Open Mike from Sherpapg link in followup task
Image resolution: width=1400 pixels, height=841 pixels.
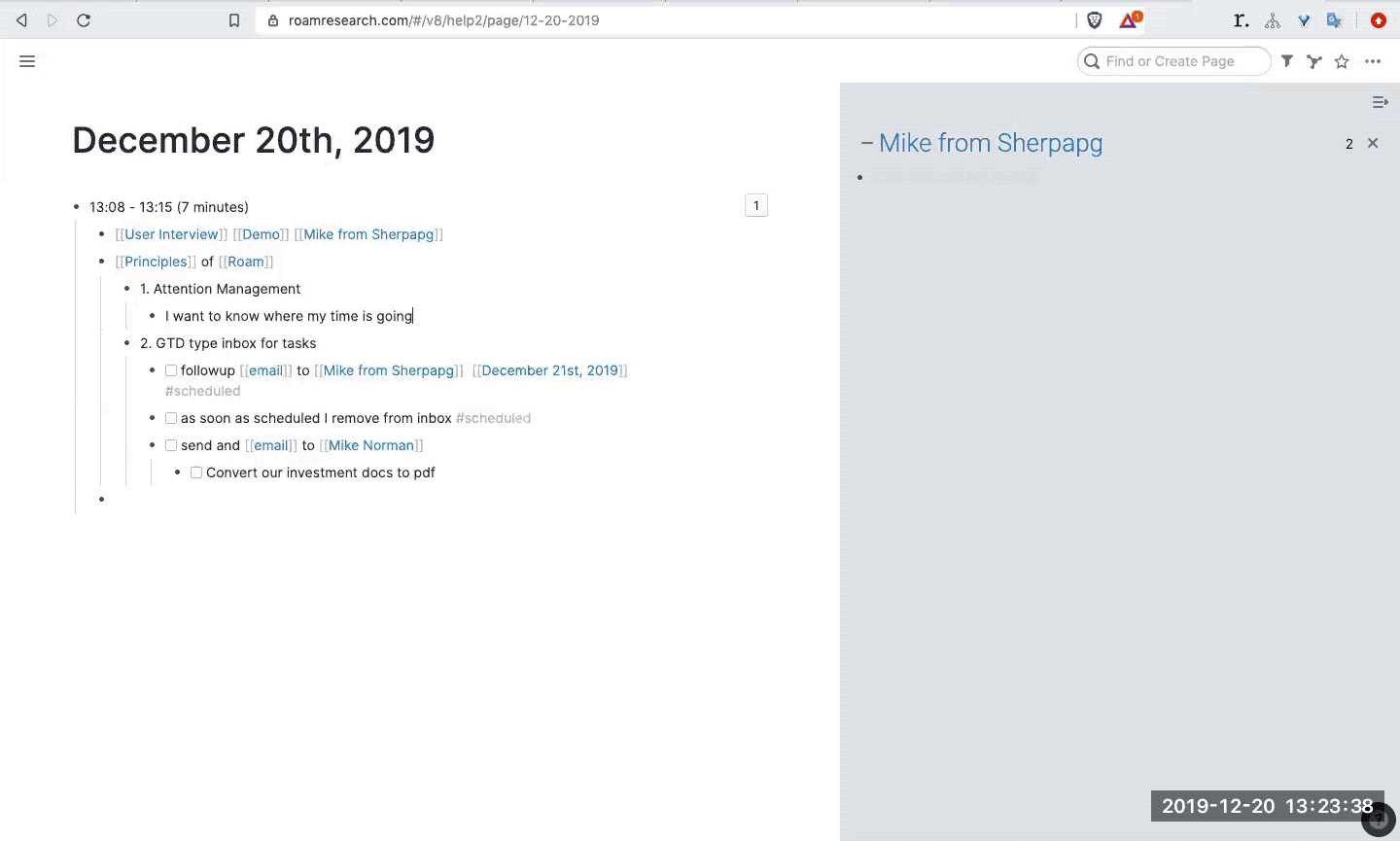pos(389,370)
